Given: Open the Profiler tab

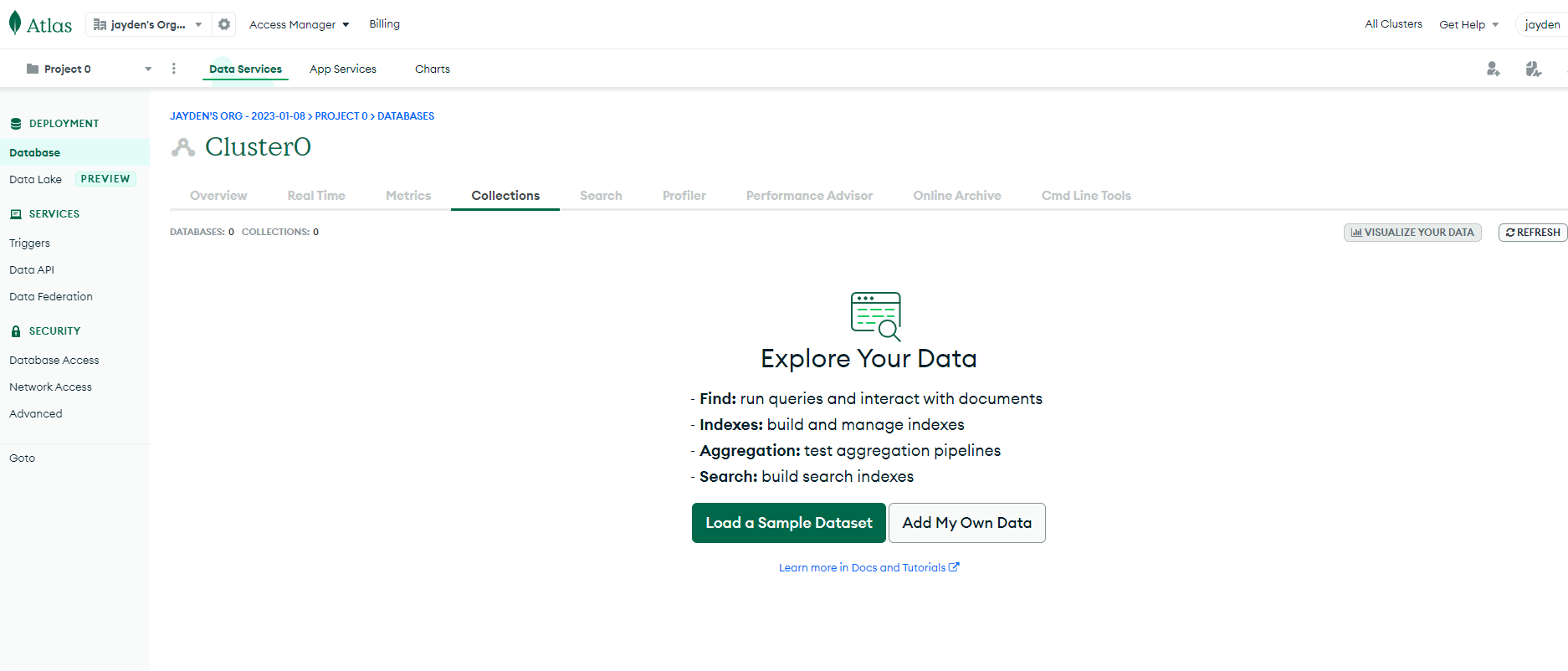Looking at the screenshot, I should click(684, 196).
